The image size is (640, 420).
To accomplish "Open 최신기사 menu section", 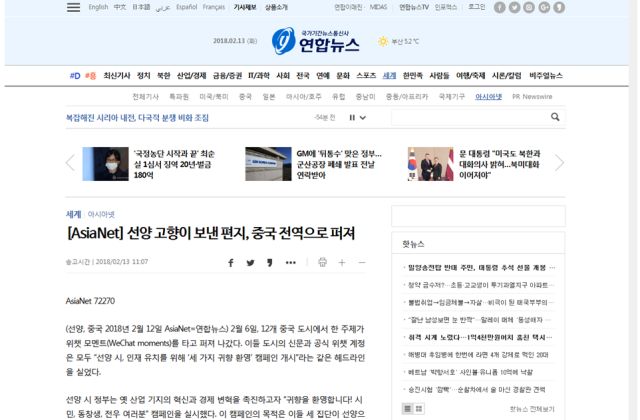I will pyautogui.click(x=117, y=76).
